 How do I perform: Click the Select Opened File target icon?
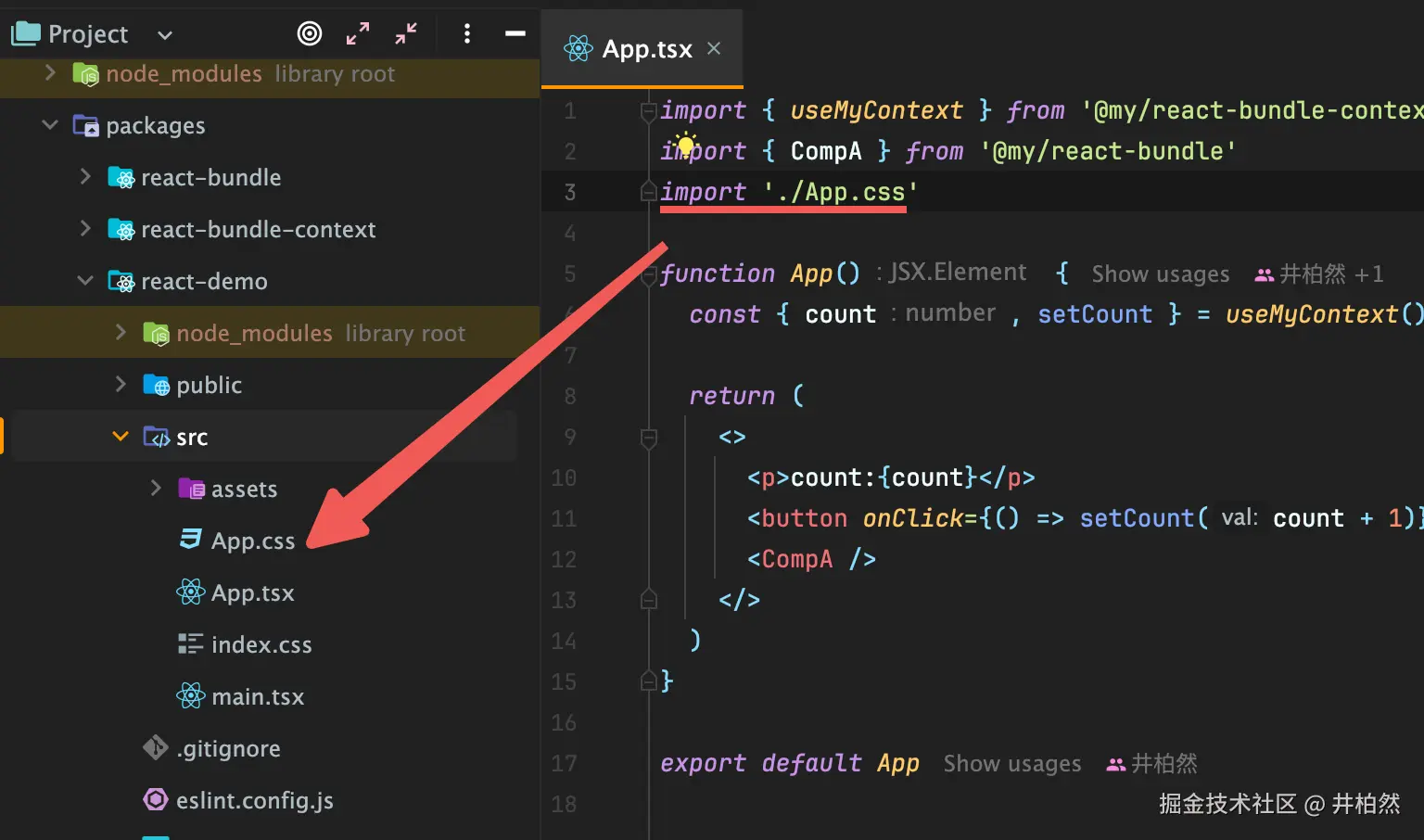[310, 34]
